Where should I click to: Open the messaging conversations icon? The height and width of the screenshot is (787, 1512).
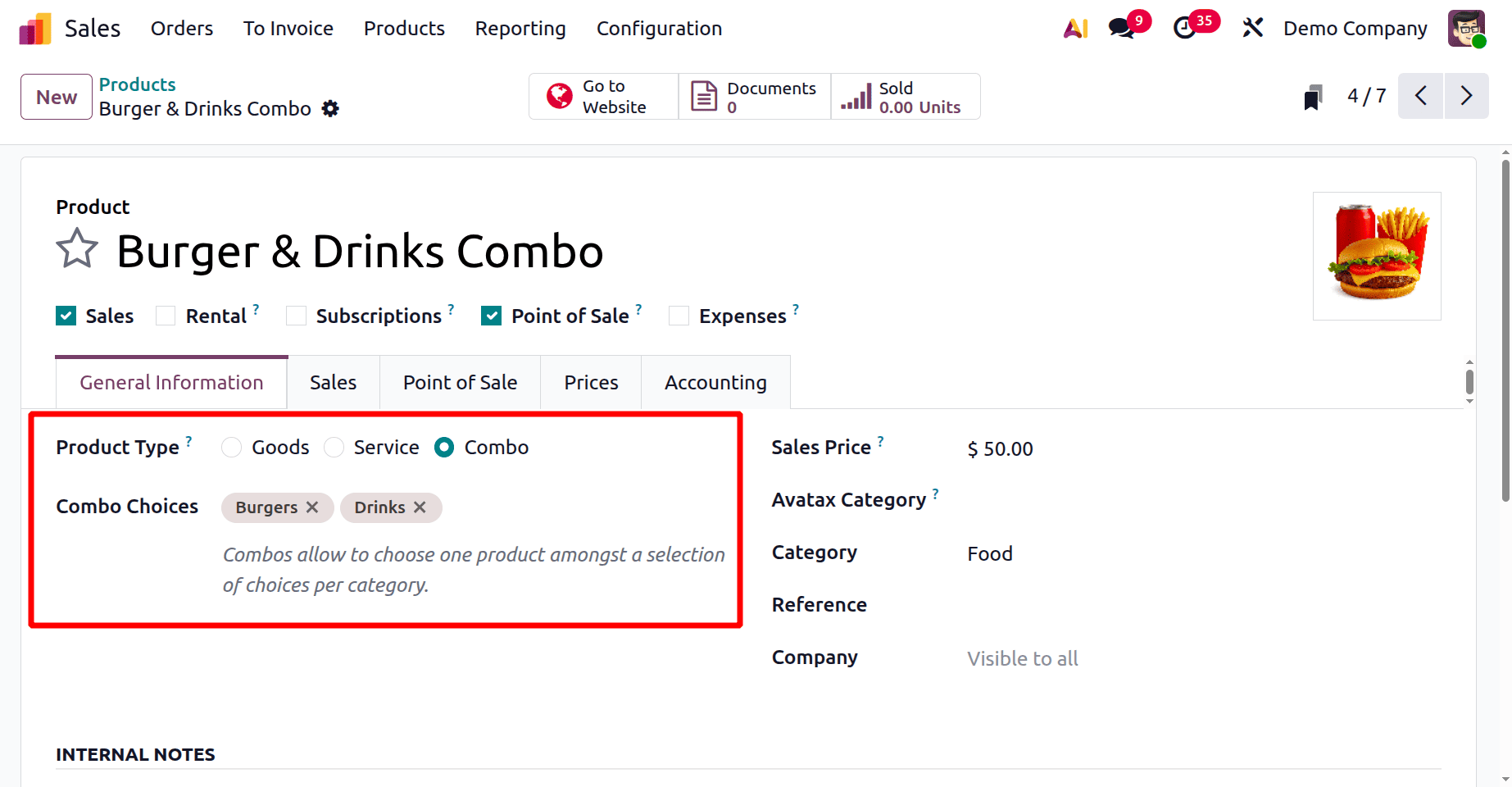pos(1120,28)
